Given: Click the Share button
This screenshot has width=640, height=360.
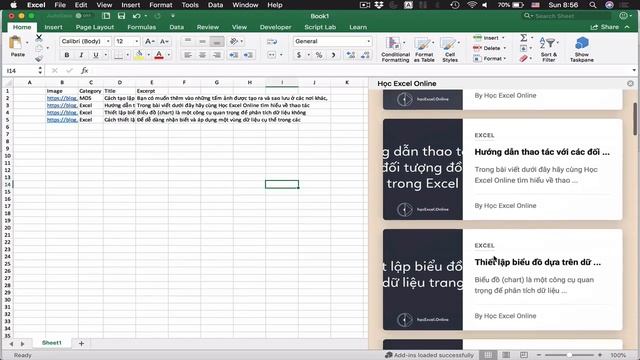Looking at the screenshot, I should pos(605,27).
